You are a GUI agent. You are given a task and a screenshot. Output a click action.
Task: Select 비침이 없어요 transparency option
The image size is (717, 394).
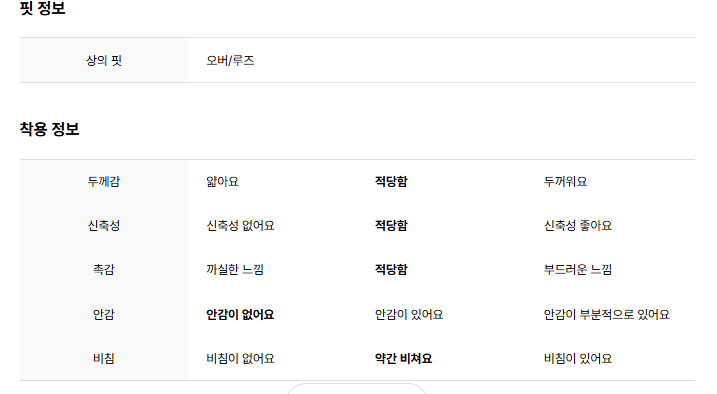pyautogui.click(x=240, y=358)
